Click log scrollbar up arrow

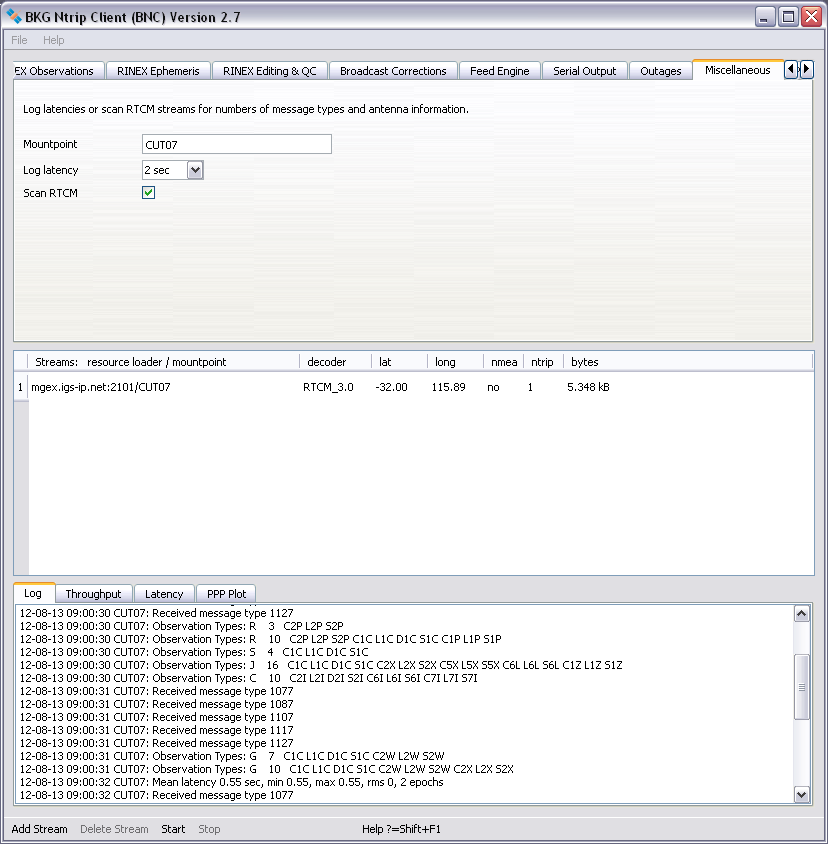tap(801, 614)
